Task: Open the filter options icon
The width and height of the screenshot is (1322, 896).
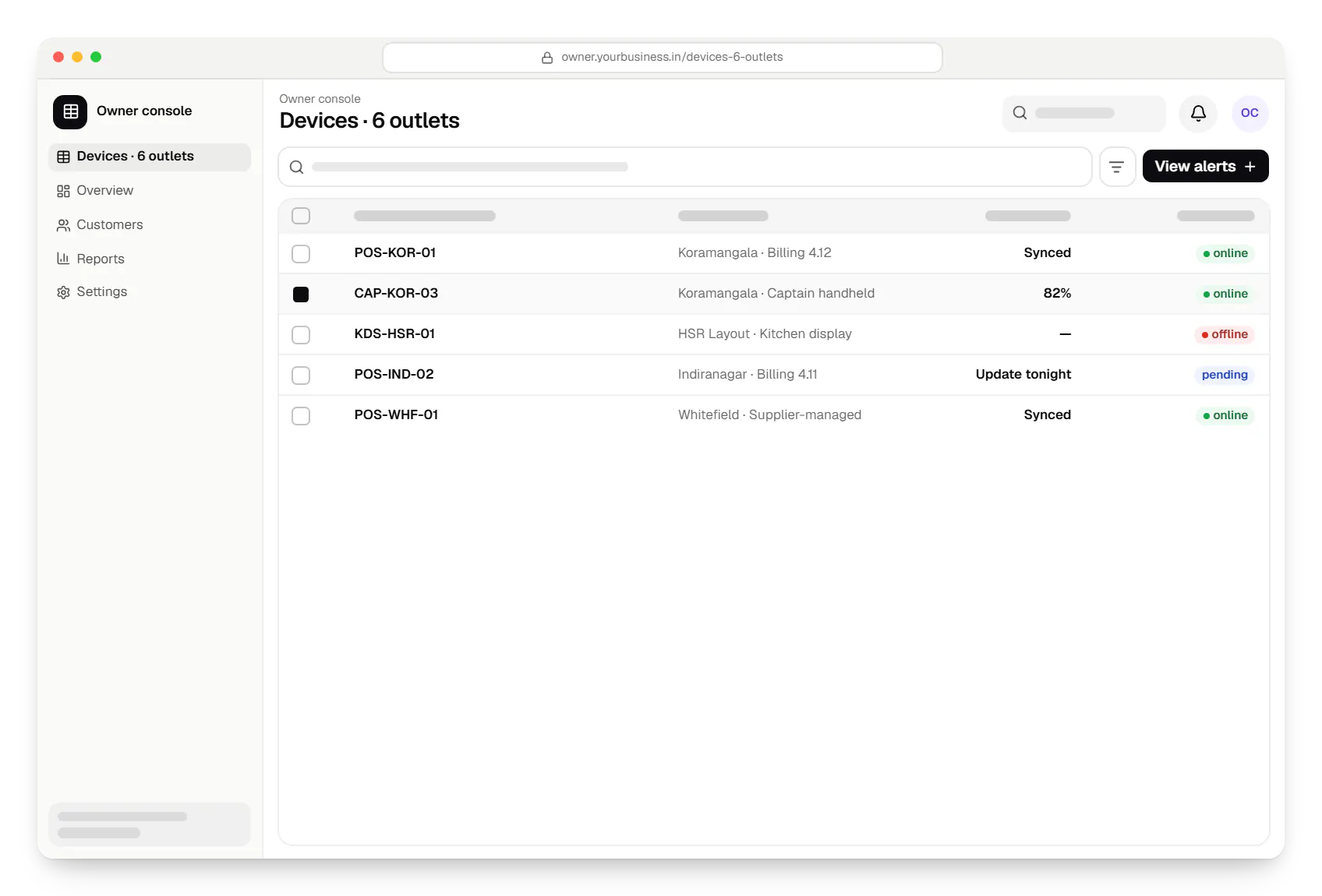Action: coord(1117,167)
